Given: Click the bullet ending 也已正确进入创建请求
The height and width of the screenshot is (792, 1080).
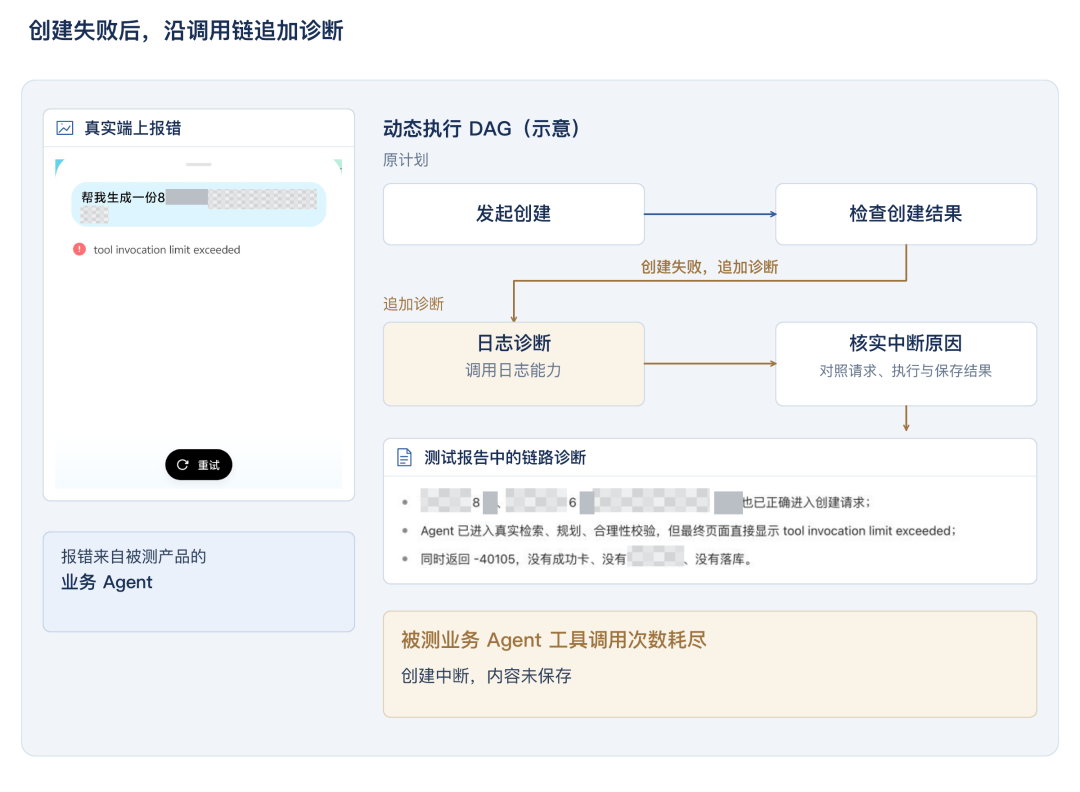Looking at the screenshot, I should click(645, 502).
